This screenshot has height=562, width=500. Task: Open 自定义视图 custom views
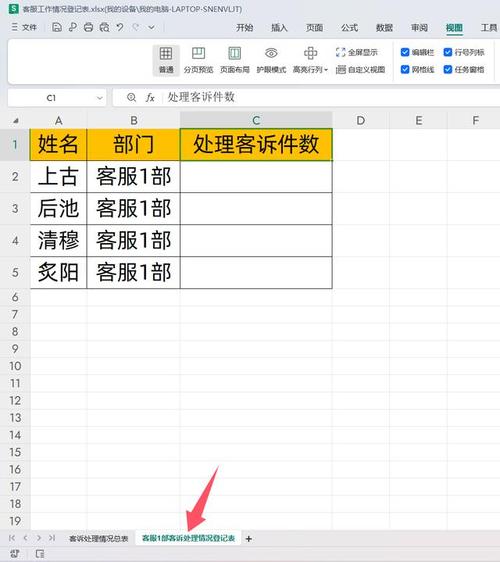pos(361,70)
